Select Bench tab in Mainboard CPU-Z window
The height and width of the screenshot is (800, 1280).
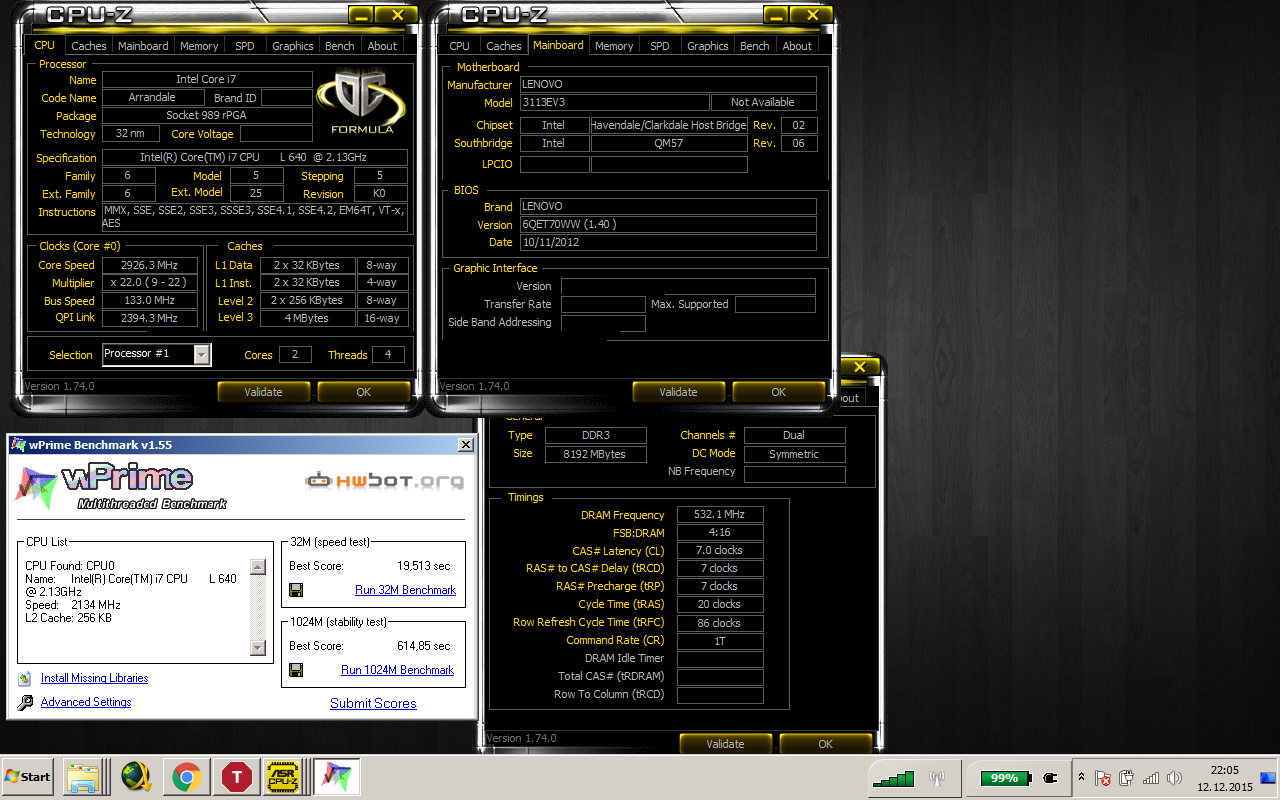tap(755, 46)
